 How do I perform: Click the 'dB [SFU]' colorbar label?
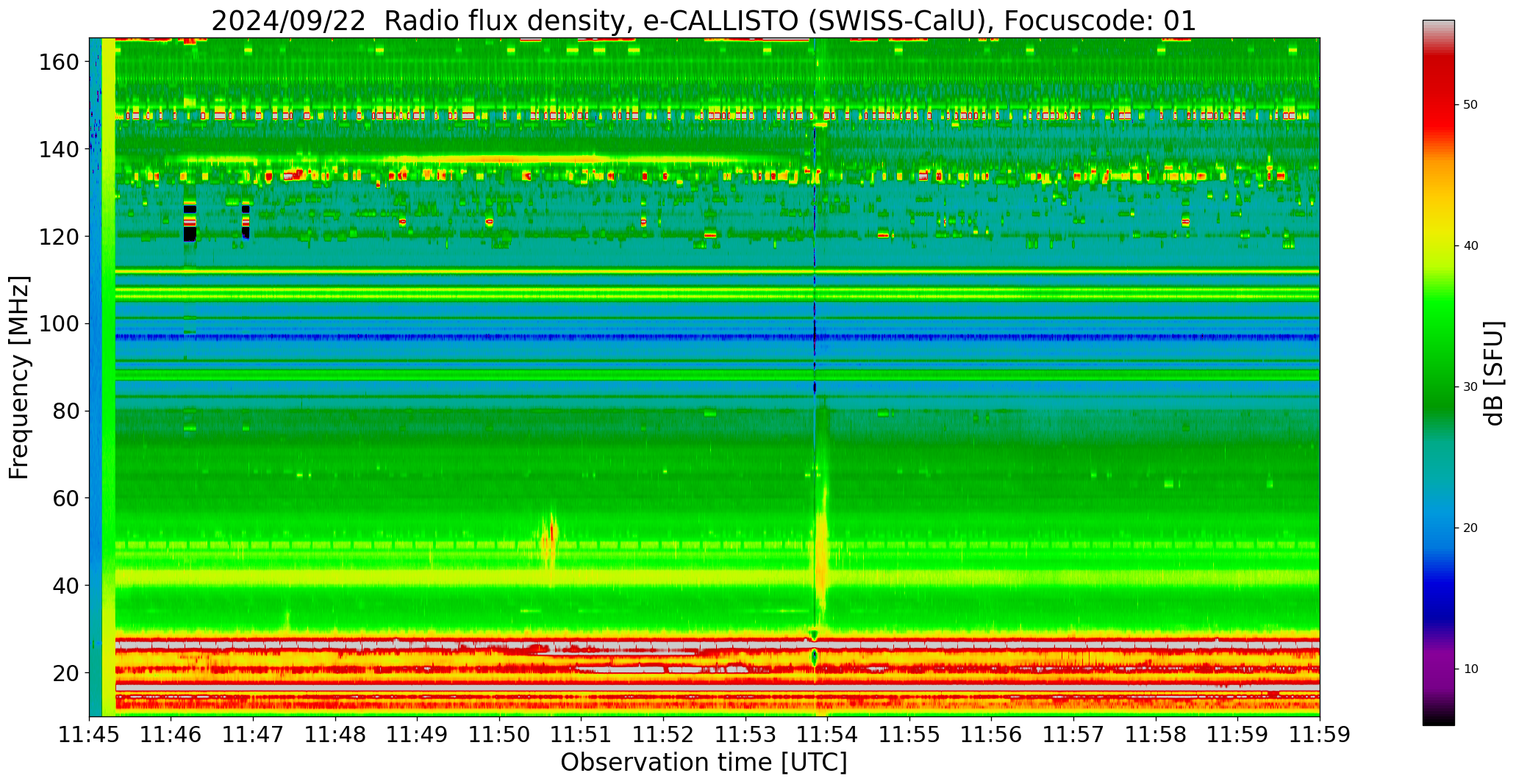pyautogui.click(x=1494, y=373)
